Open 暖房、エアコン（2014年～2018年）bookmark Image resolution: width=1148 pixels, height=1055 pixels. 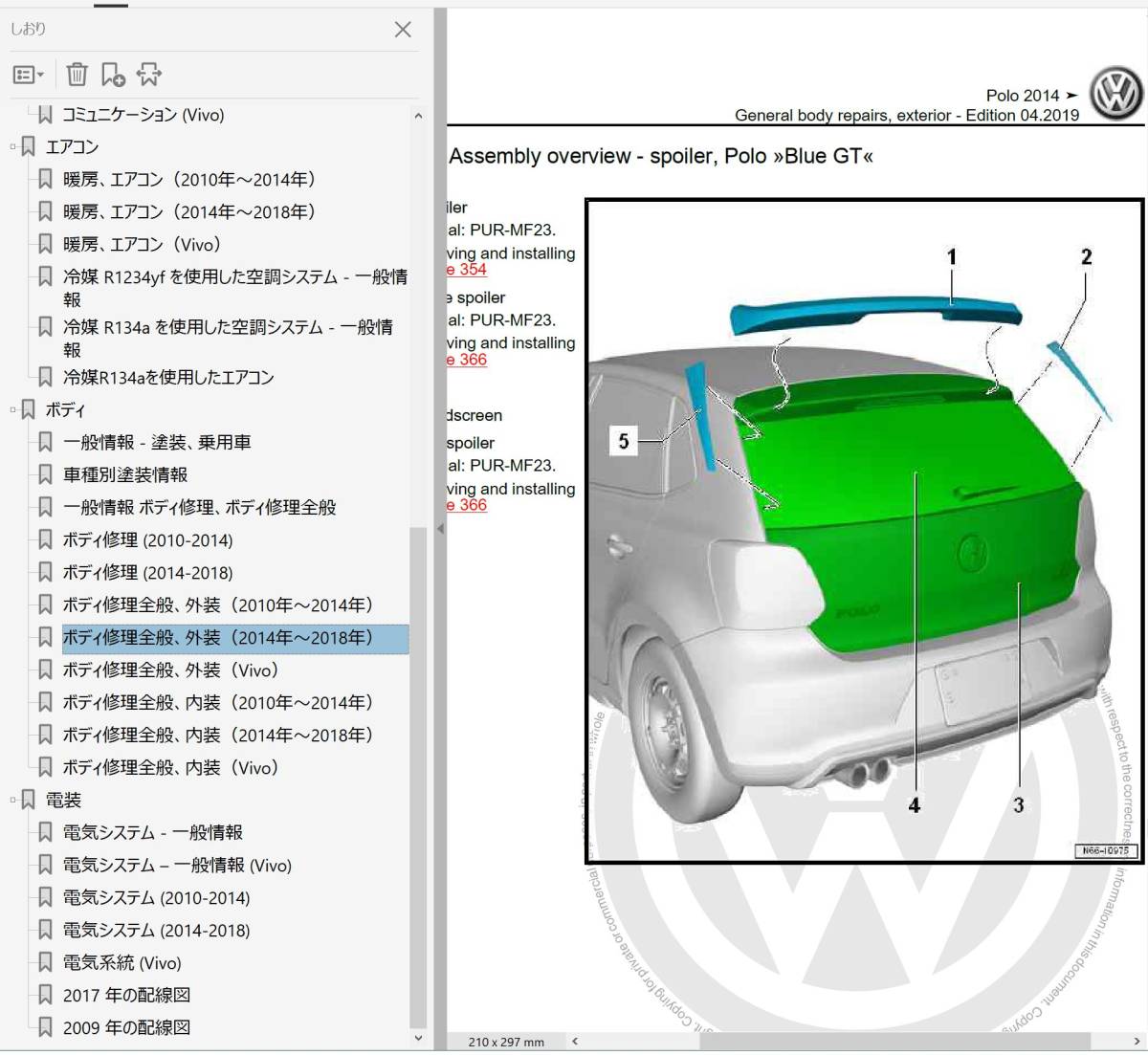(x=189, y=212)
